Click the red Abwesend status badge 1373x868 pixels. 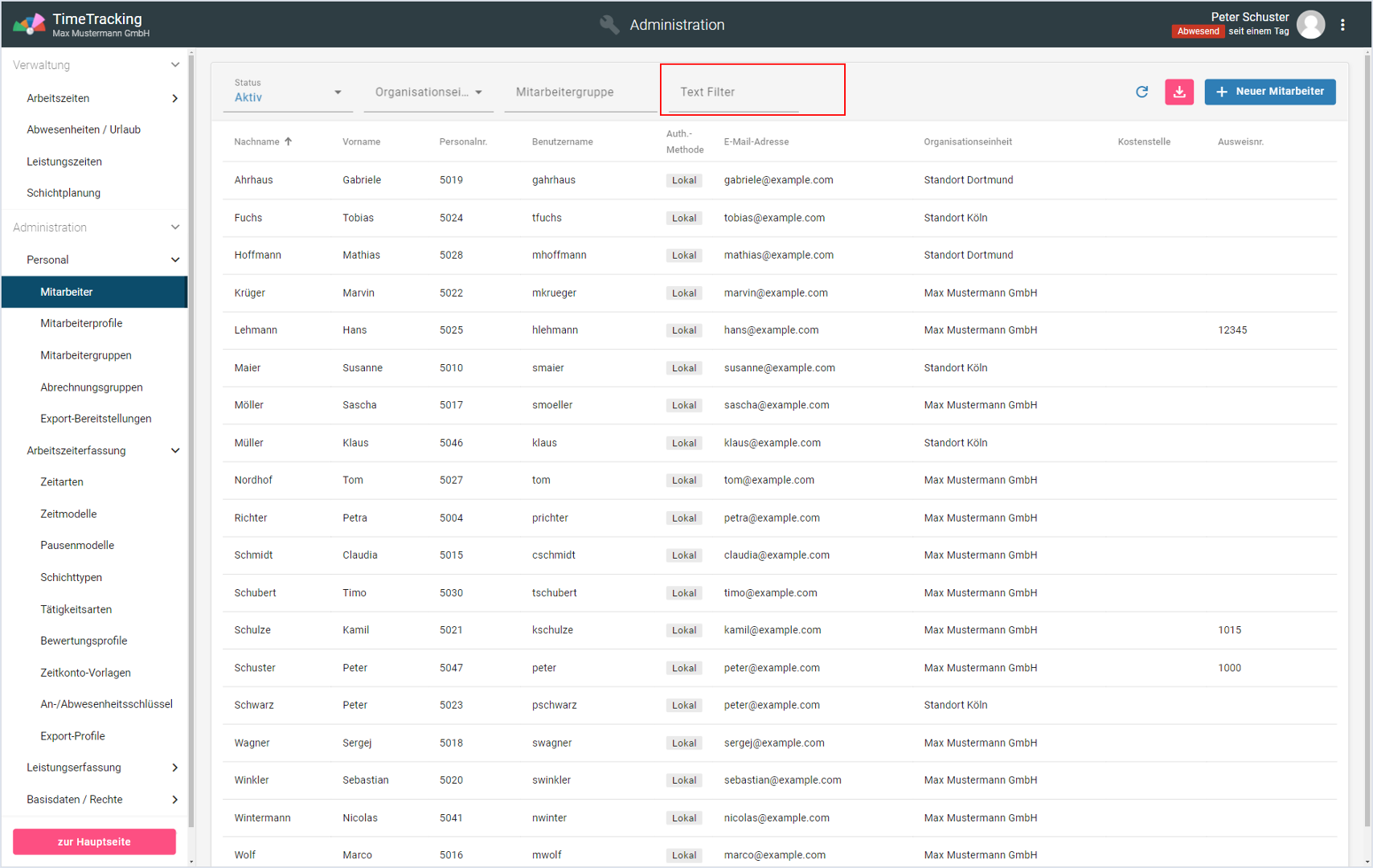tap(1198, 31)
